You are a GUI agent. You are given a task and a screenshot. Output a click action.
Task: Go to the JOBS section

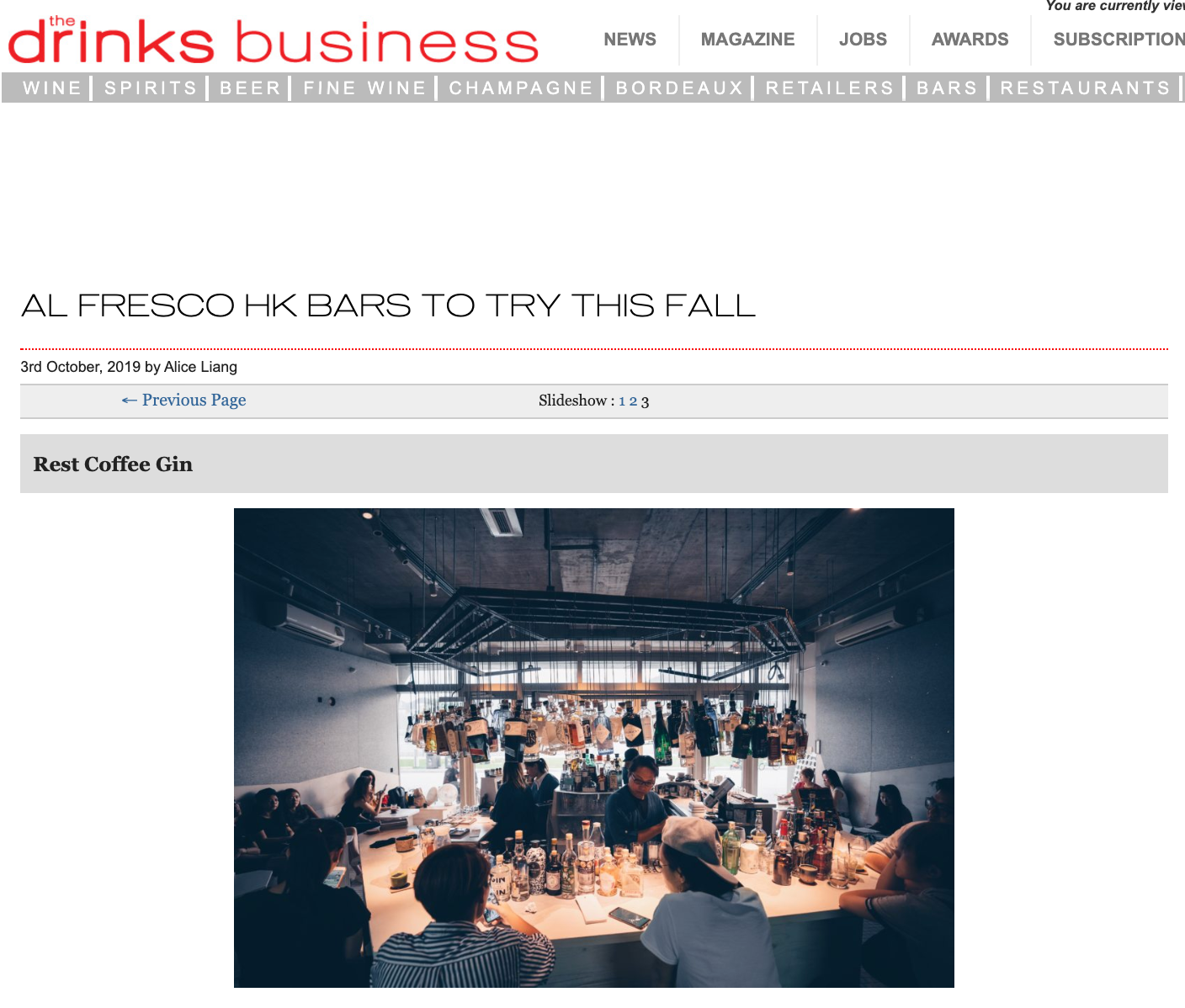(863, 40)
